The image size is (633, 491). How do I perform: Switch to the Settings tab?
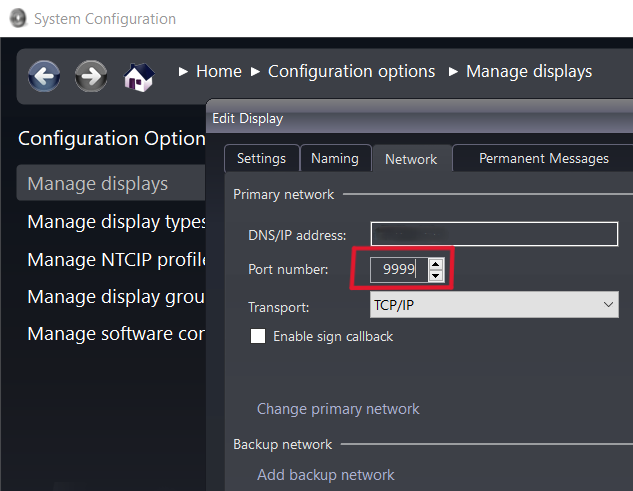261,158
